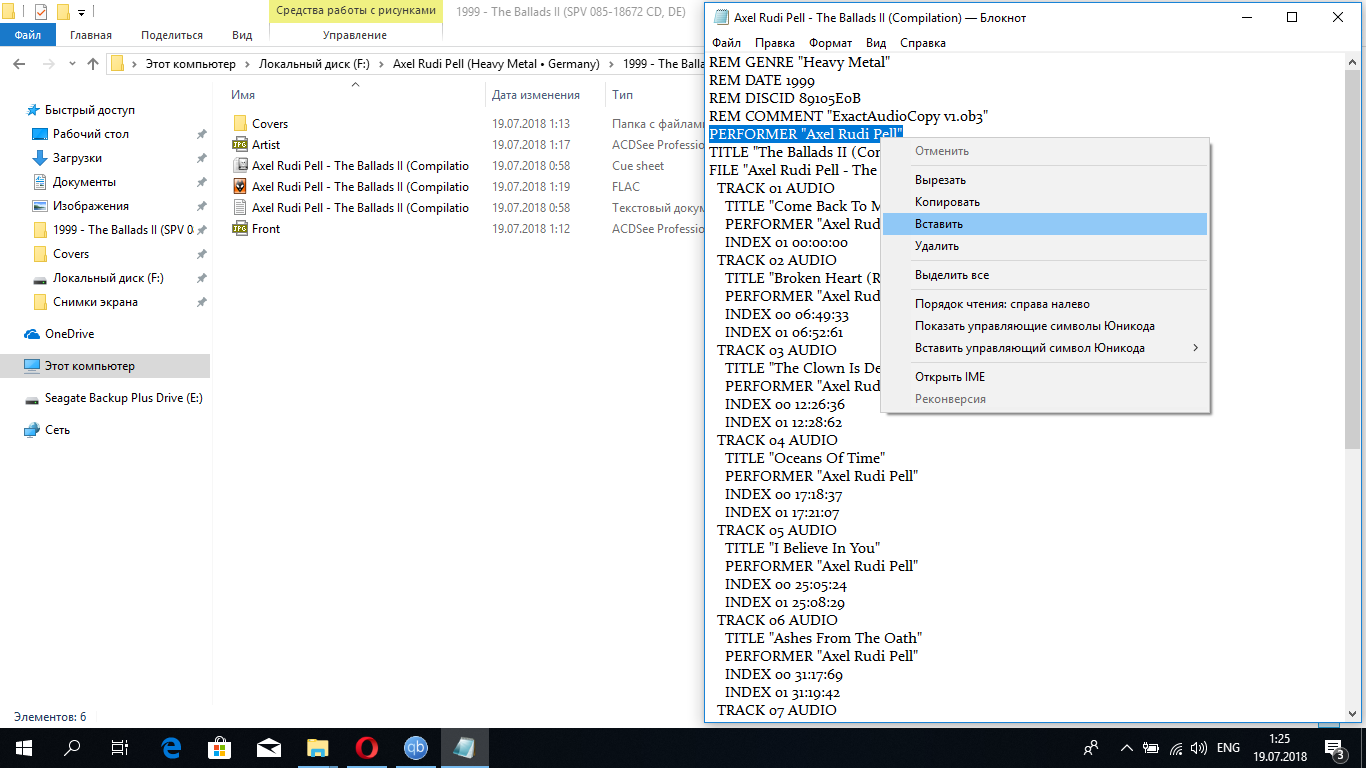The width and height of the screenshot is (1366, 768).
Task: Click the Notepad icon on the taskbar
Action: point(464,748)
